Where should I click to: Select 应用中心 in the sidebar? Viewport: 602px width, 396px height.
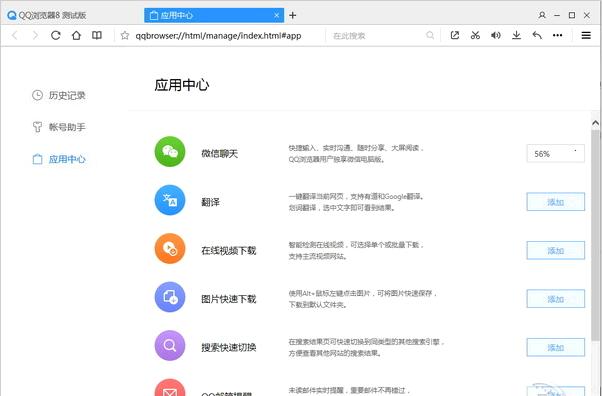click(59, 159)
